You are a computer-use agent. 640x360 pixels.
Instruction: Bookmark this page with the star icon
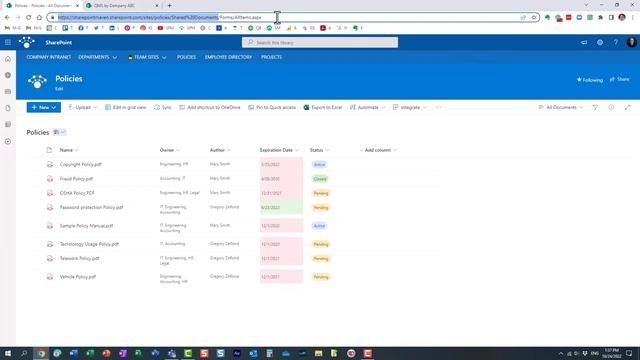pos(533,18)
